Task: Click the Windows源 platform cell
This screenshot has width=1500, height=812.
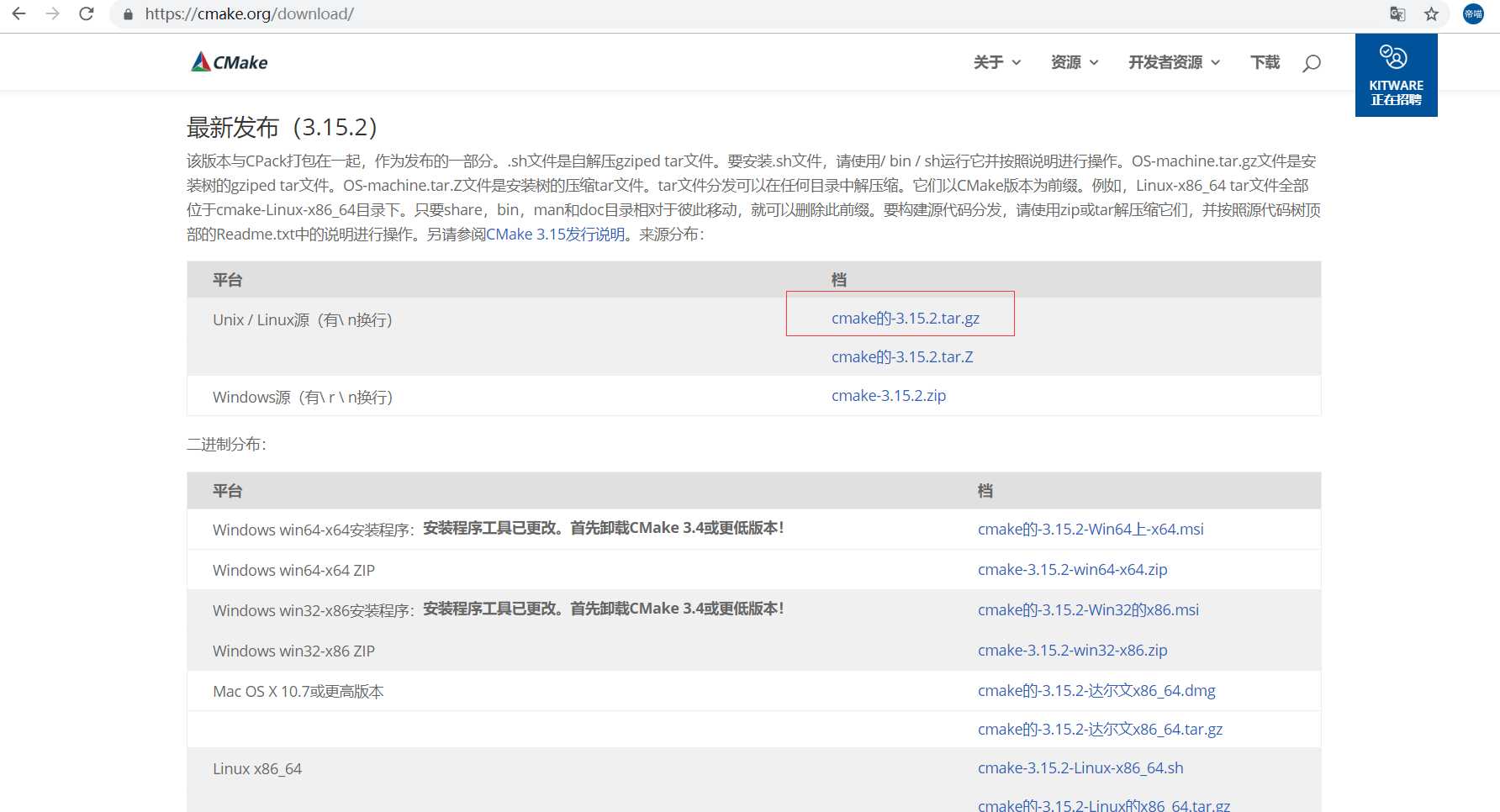Action: pos(303,398)
